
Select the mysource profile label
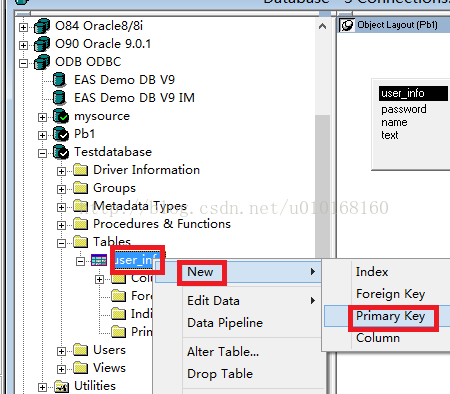[x=102, y=116]
